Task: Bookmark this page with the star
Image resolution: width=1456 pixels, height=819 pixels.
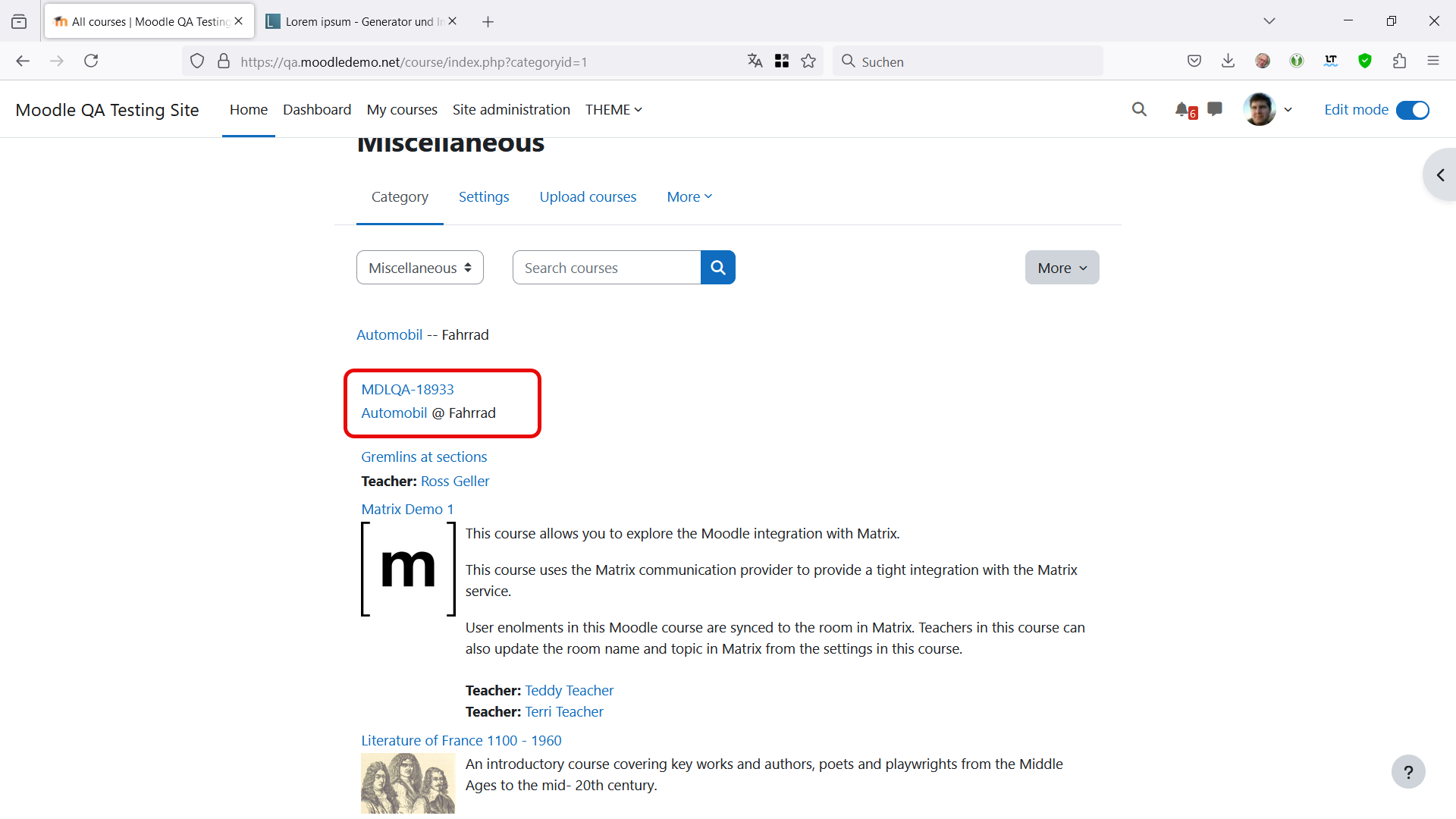Action: (x=808, y=61)
